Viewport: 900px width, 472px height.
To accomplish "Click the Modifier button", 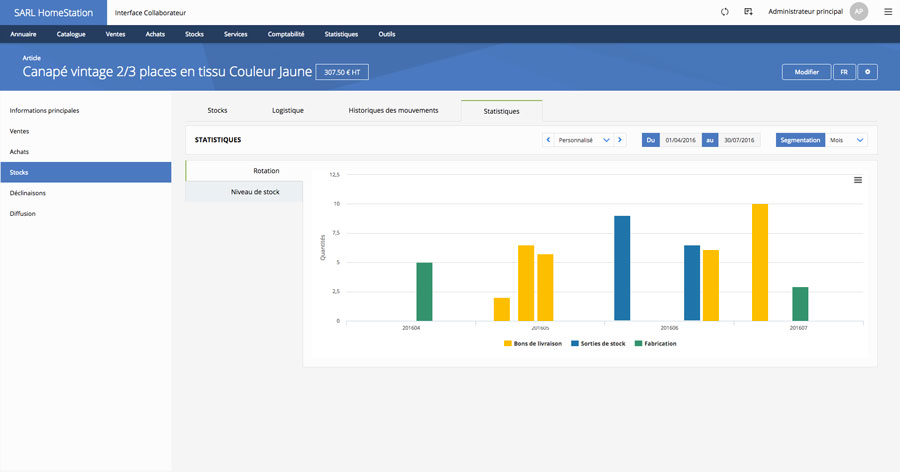I will click(x=806, y=72).
